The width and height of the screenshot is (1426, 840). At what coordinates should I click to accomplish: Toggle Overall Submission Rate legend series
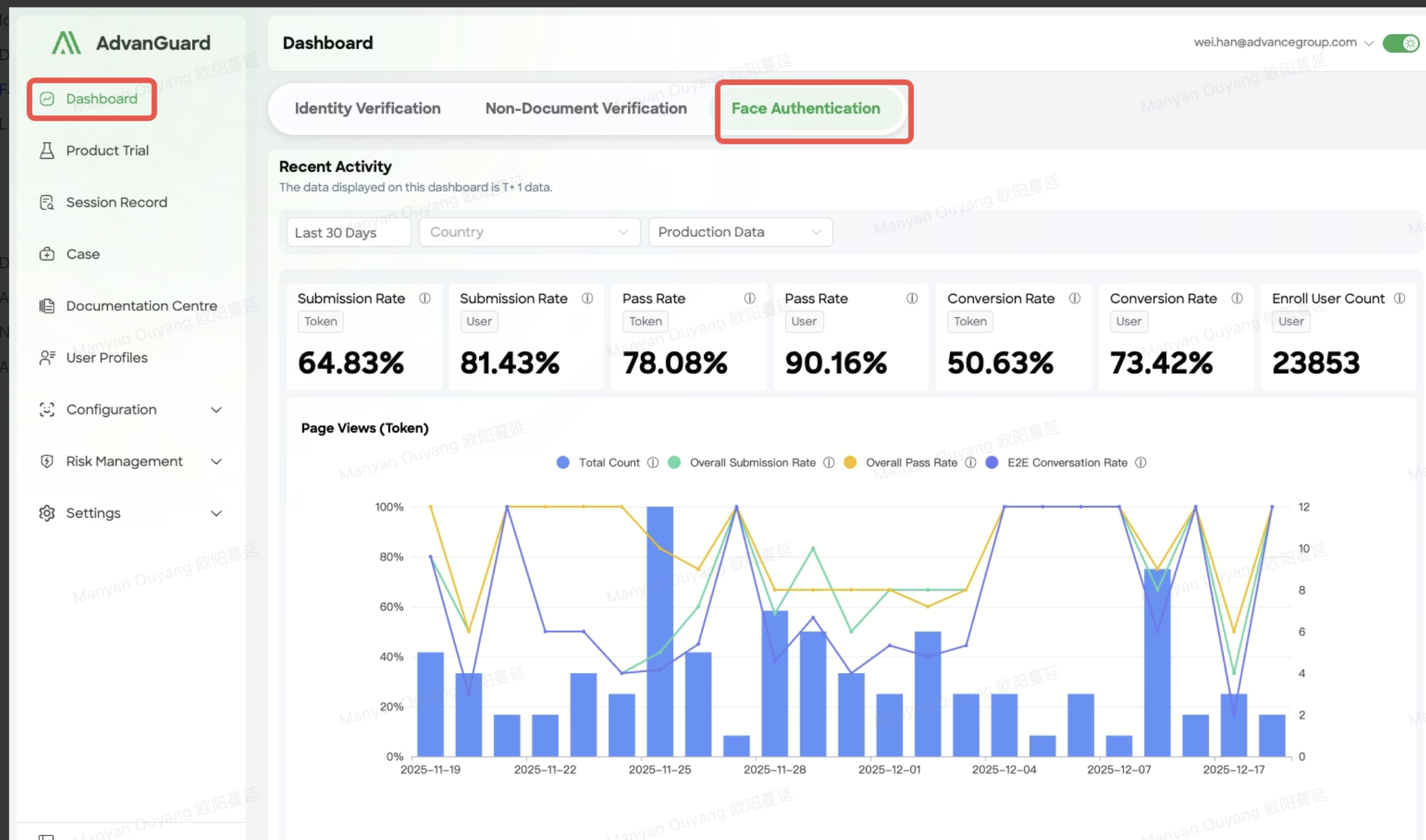click(752, 463)
